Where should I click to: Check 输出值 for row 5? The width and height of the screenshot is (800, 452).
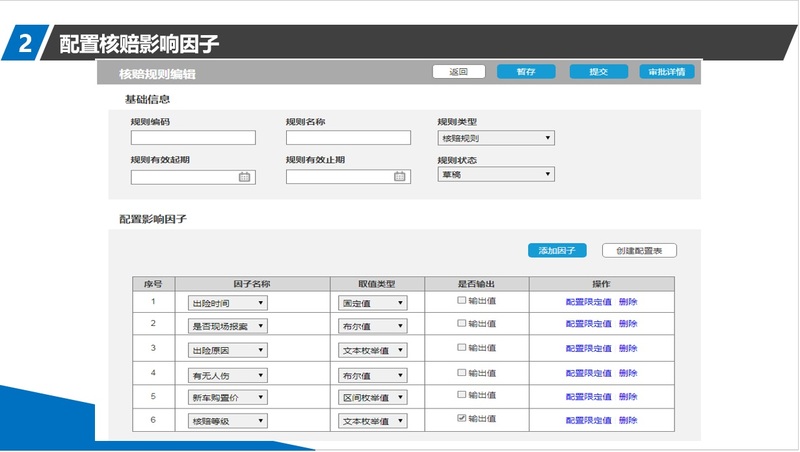[x=461, y=394]
